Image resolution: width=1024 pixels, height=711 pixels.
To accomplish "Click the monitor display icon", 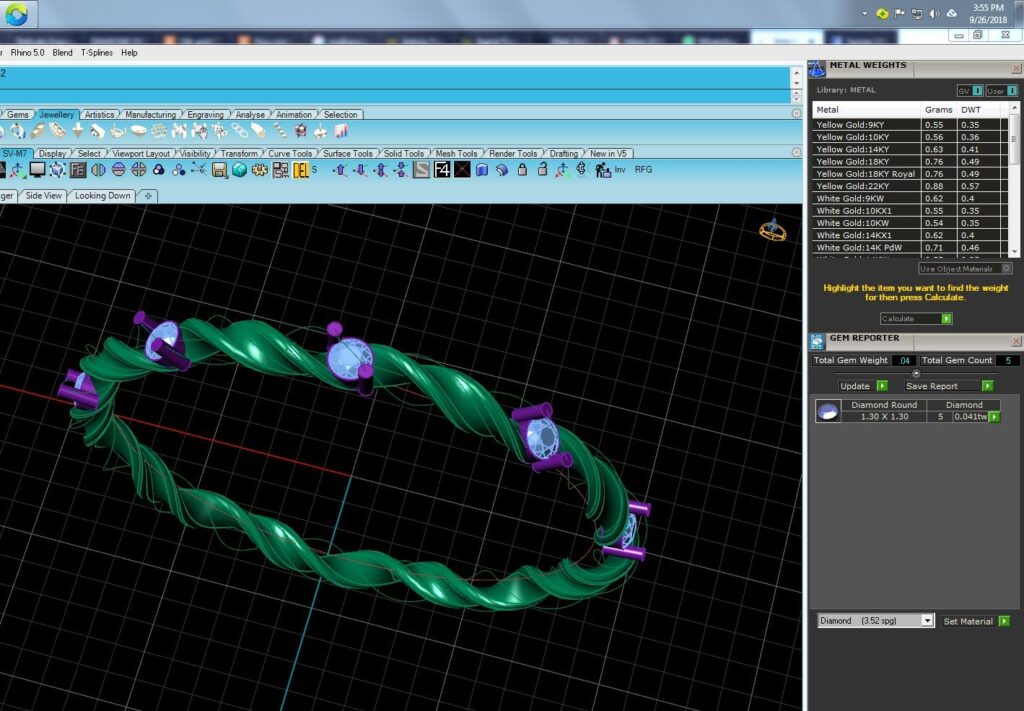I will point(37,170).
